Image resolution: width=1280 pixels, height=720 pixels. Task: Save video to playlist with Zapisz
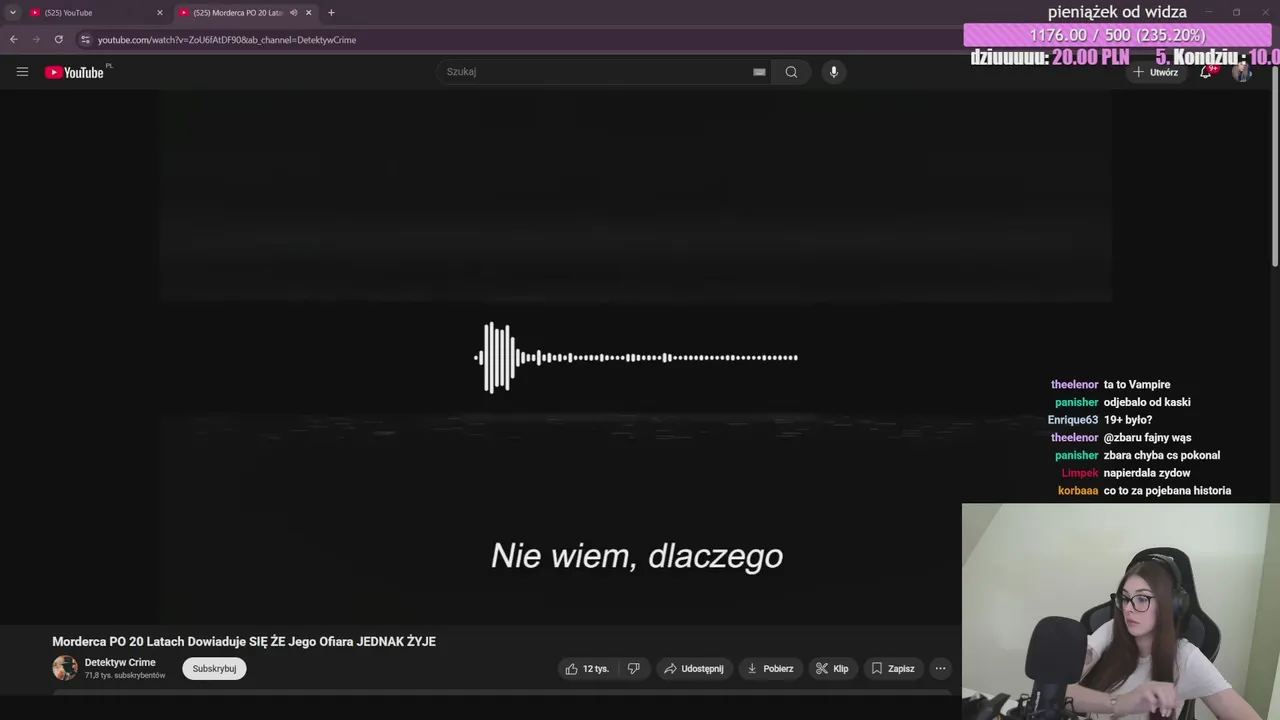[x=893, y=669]
